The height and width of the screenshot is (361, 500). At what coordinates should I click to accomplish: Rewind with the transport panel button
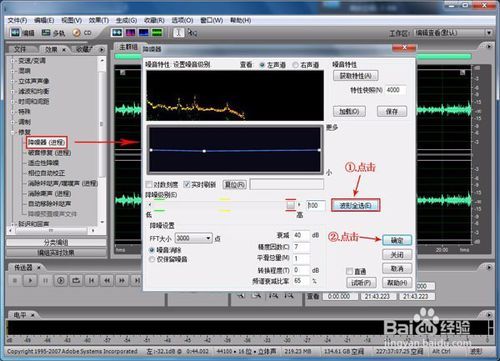pyautogui.click(x=107, y=281)
